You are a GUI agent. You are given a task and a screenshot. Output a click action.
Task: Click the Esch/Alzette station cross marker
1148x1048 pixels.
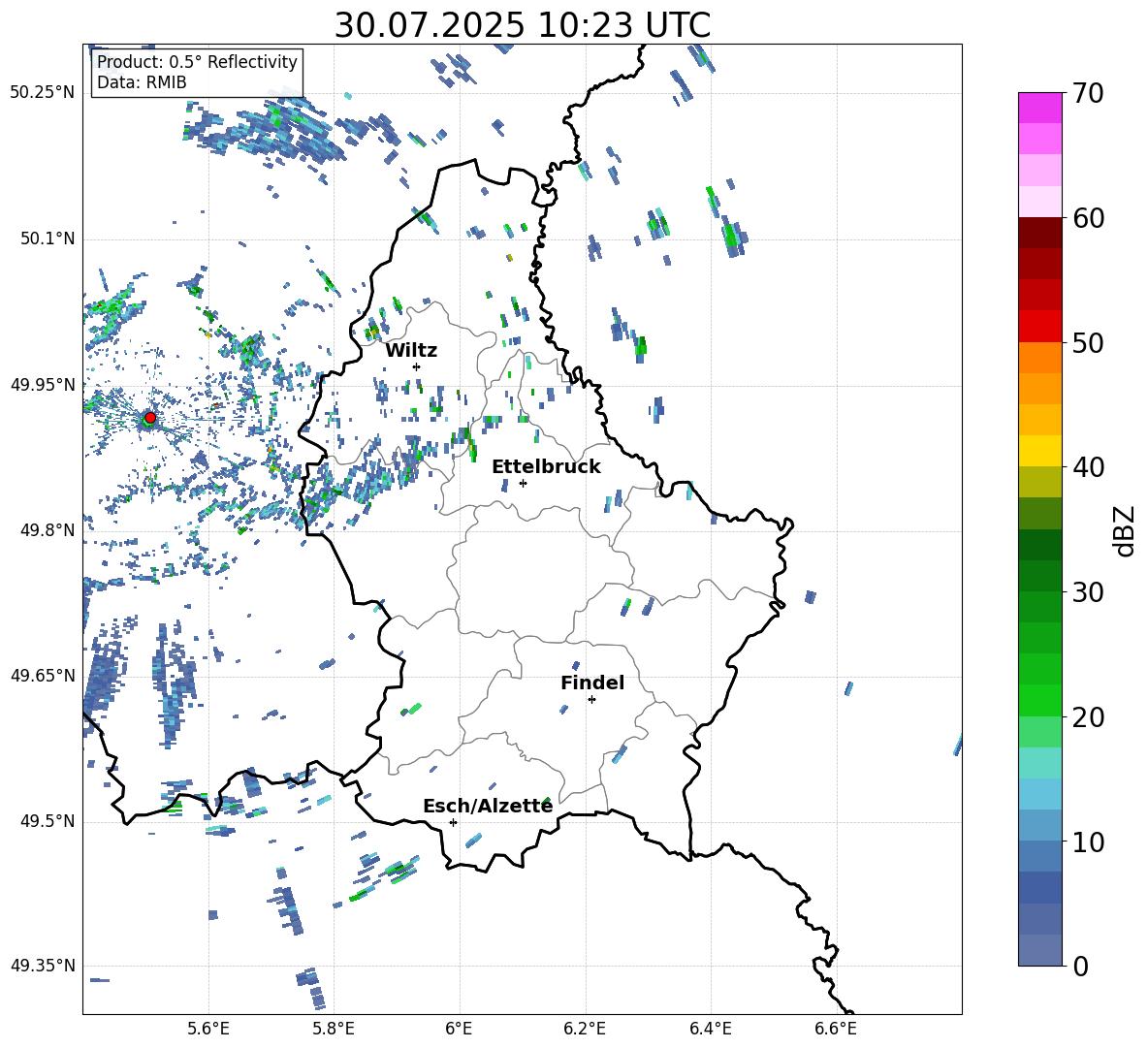tap(453, 822)
